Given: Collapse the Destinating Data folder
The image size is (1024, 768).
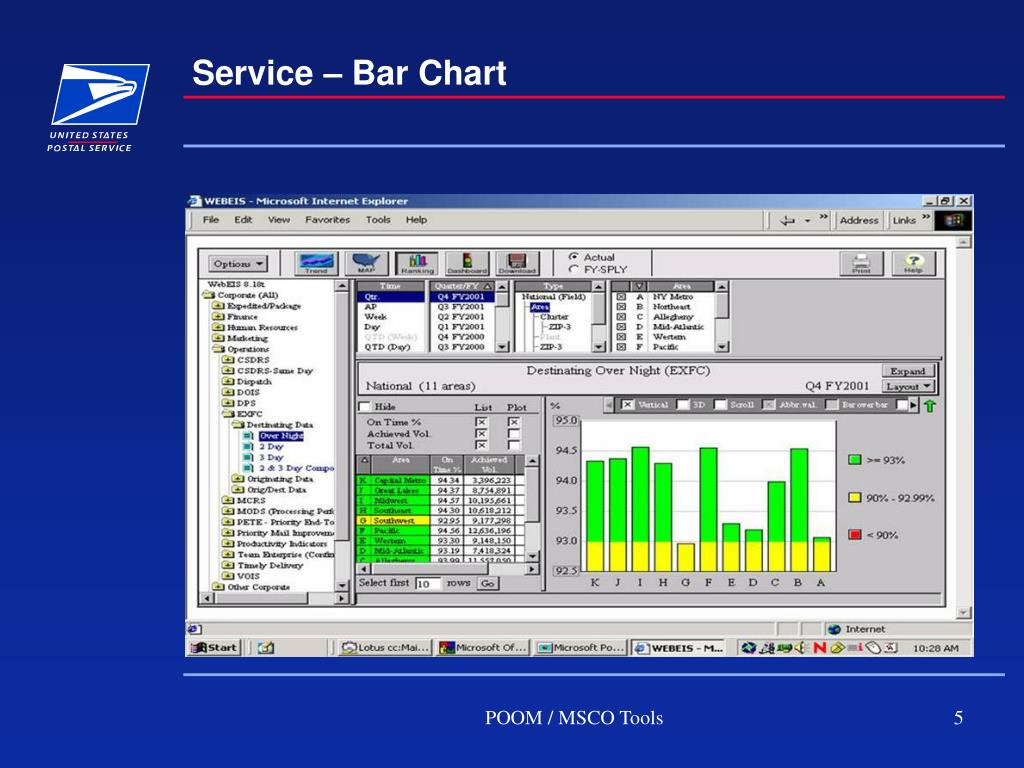Looking at the screenshot, I should point(238,425).
